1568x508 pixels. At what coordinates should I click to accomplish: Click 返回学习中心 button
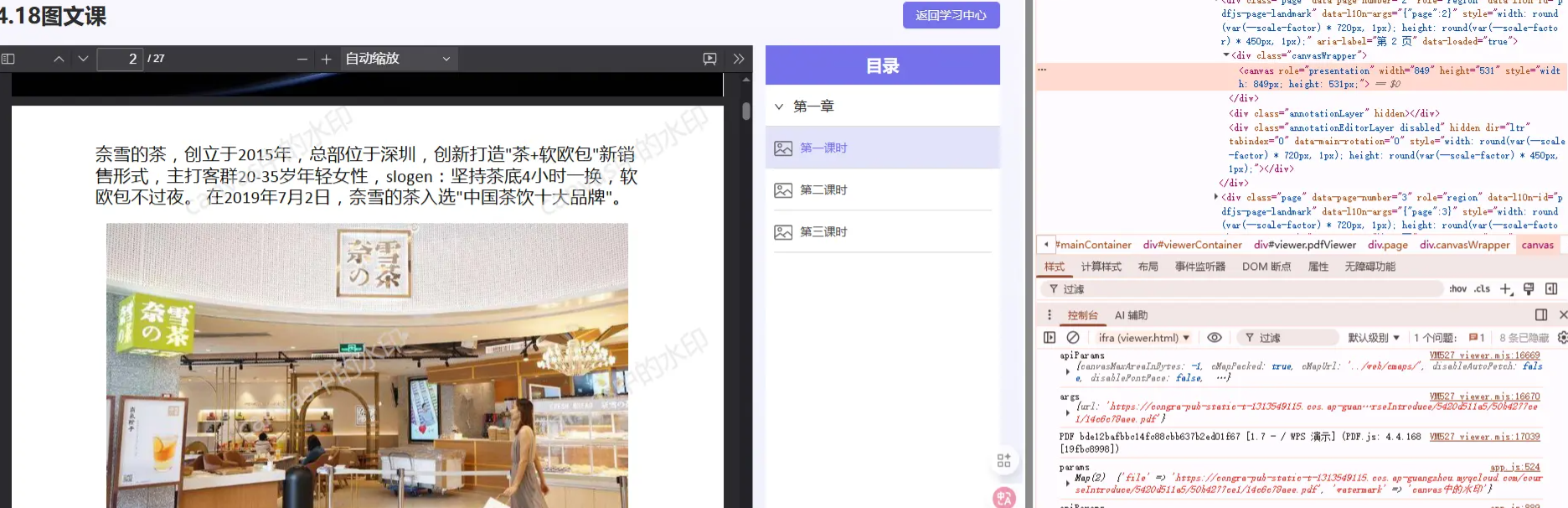(x=951, y=15)
